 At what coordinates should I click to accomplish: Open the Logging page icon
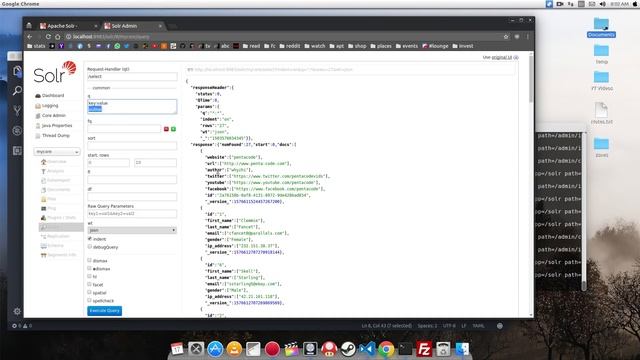[38, 106]
